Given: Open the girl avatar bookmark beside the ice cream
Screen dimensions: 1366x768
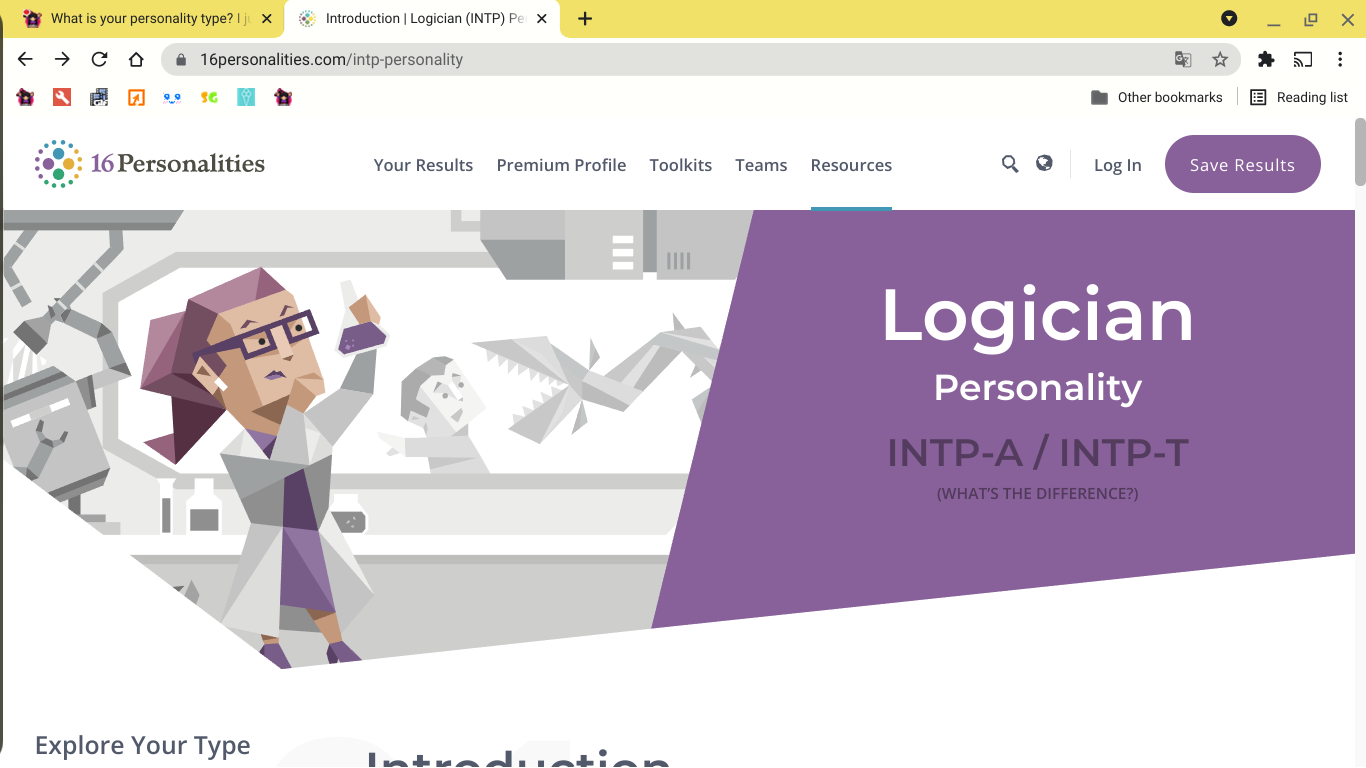Looking at the screenshot, I should [x=283, y=97].
